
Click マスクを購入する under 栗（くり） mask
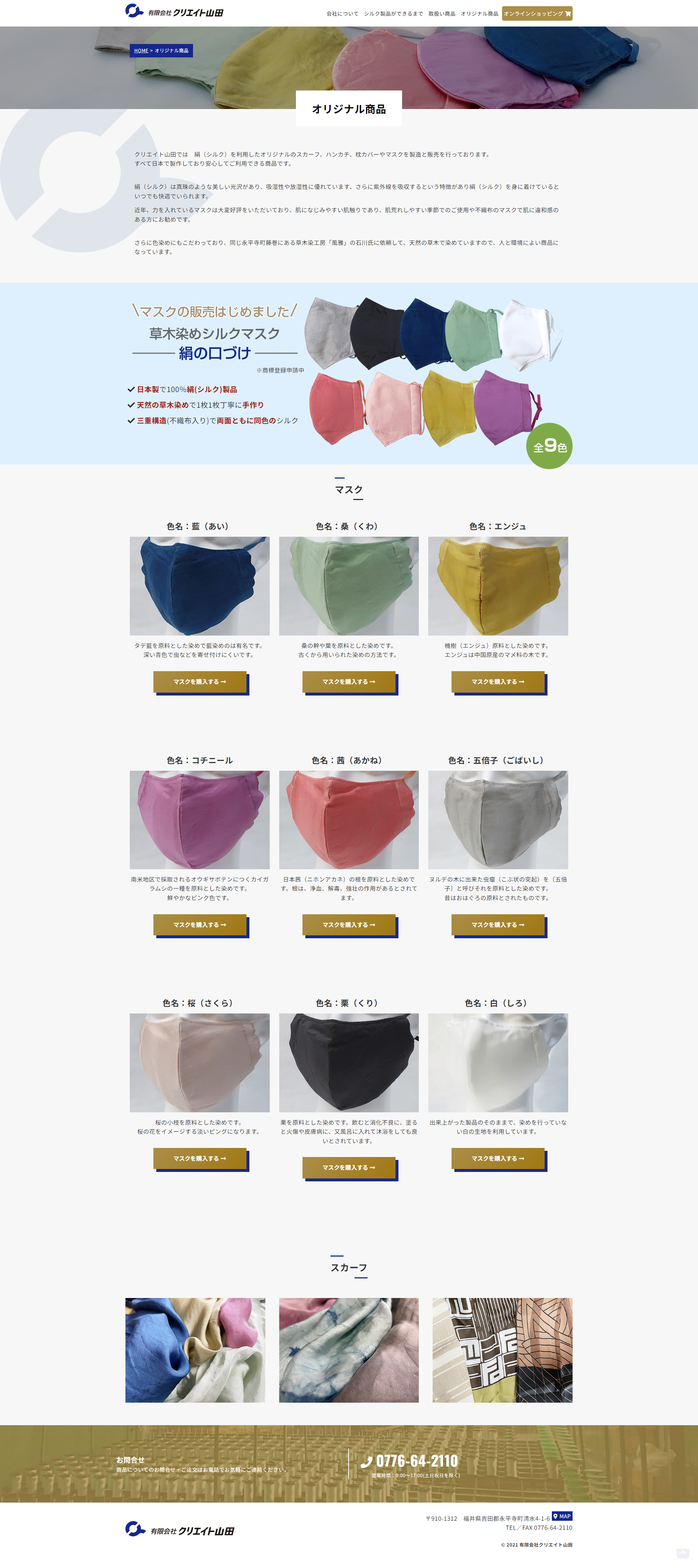[x=349, y=1168]
